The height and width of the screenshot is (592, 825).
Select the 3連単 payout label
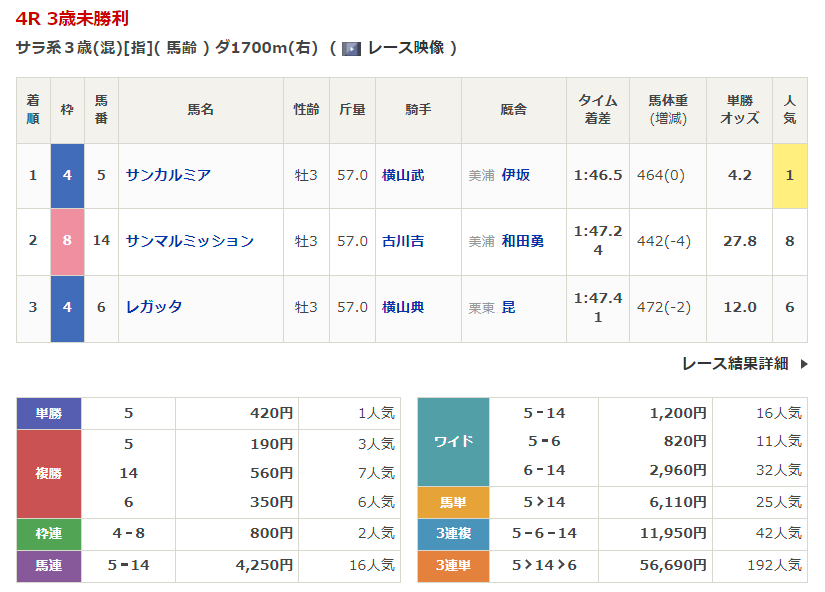pyautogui.click(x=453, y=566)
